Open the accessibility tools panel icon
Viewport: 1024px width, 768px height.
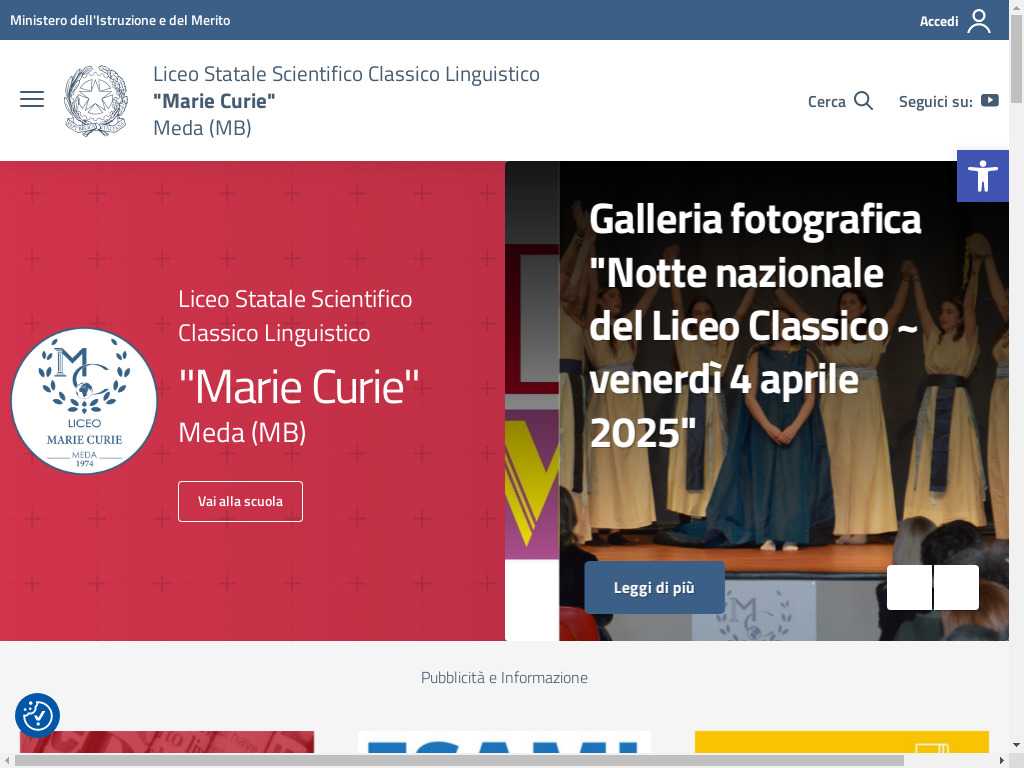tap(983, 176)
